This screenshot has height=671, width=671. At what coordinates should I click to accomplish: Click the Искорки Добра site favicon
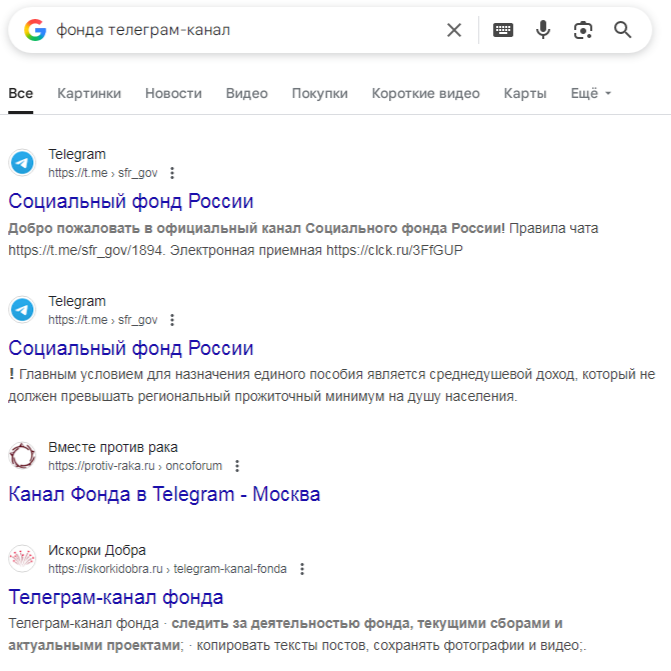click(x=22, y=559)
